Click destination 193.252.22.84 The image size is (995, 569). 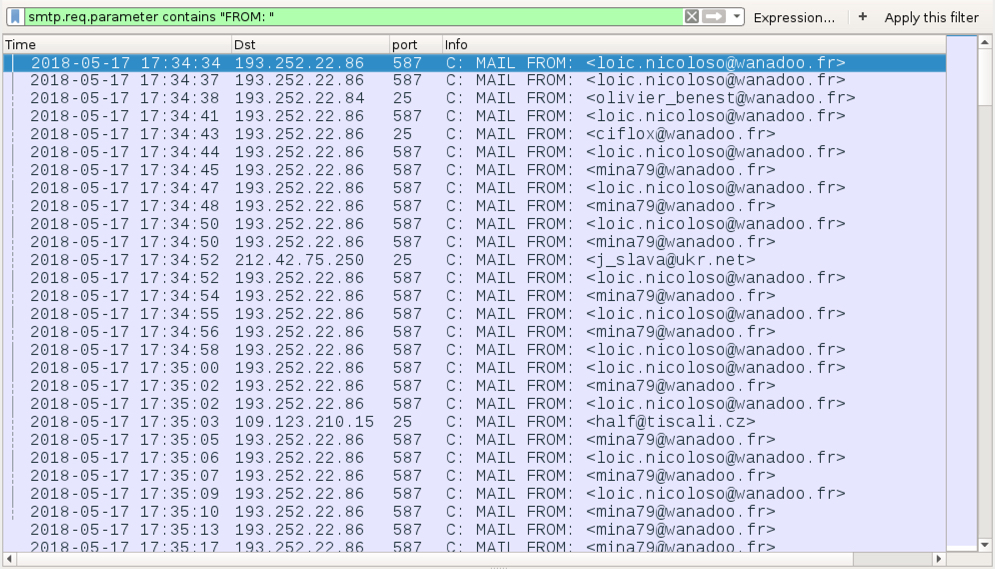pos(300,98)
